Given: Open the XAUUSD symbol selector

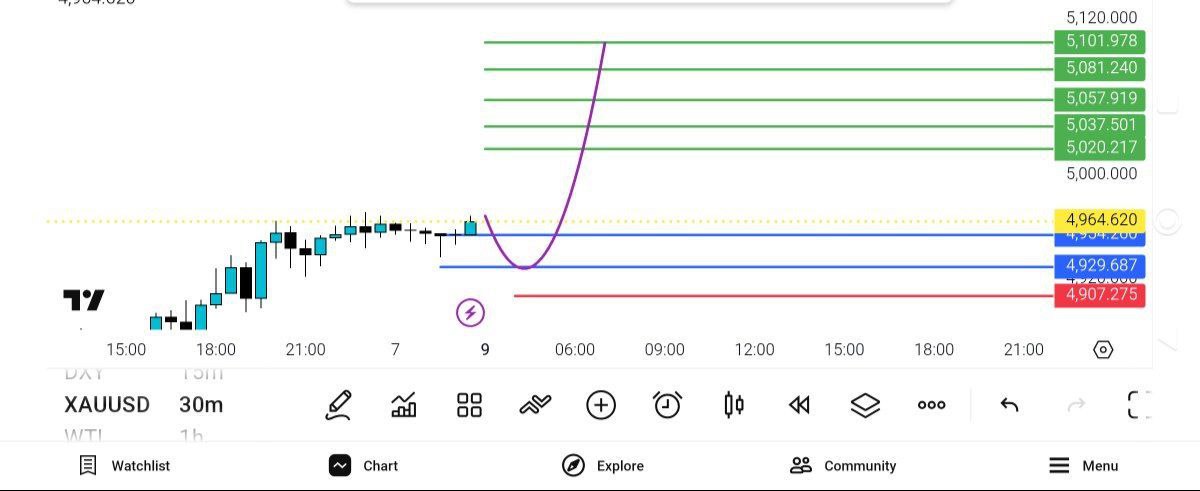Looking at the screenshot, I should pyautogui.click(x=107, y=405).
